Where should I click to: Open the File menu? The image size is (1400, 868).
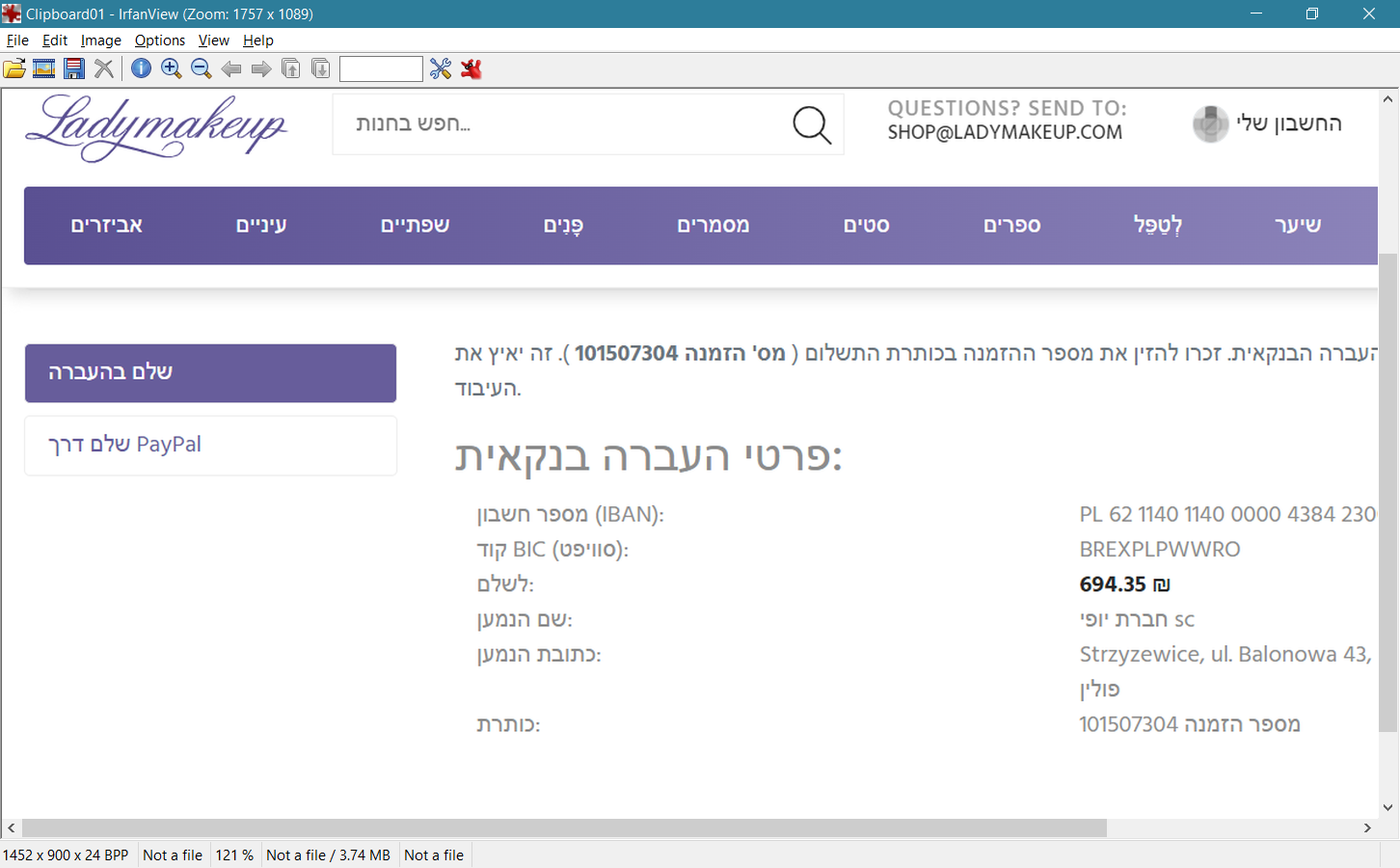click(17, 41)
